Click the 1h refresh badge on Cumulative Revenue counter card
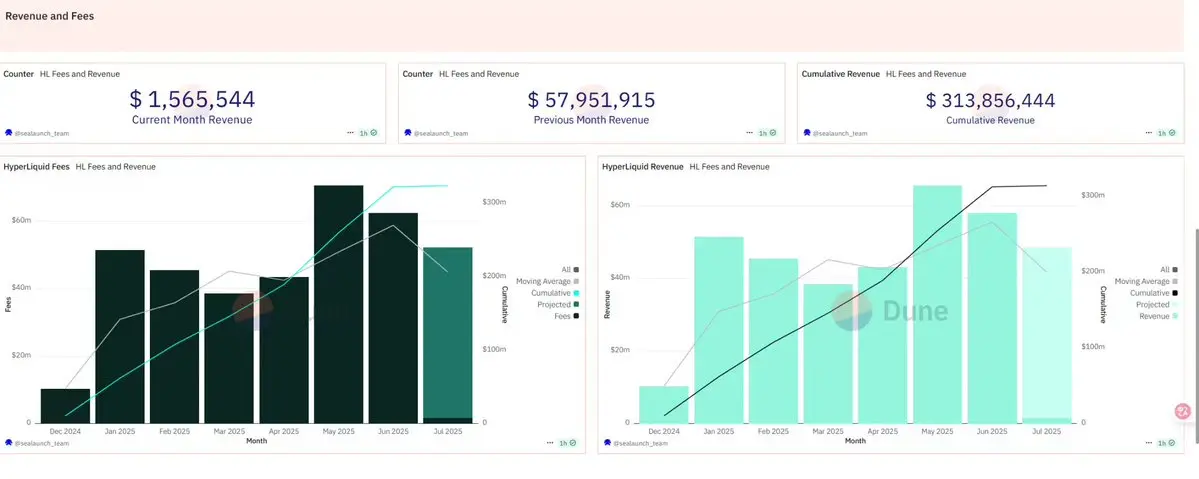This screenshot has width=1199, height=479. click(1167, 133)
